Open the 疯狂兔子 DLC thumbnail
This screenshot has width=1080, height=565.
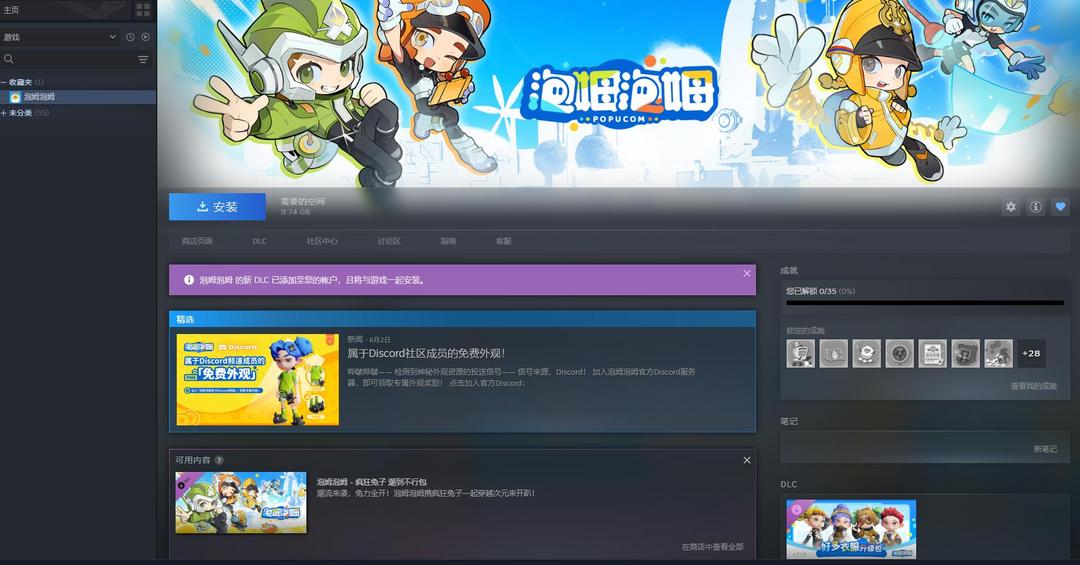click(241, 502)
